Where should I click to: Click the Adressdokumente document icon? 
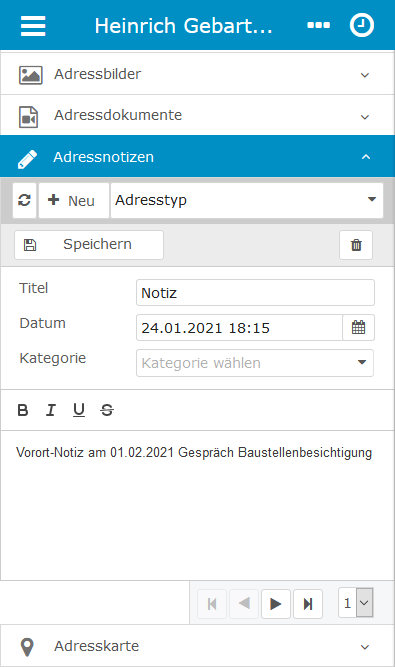(x=28, y=117)
